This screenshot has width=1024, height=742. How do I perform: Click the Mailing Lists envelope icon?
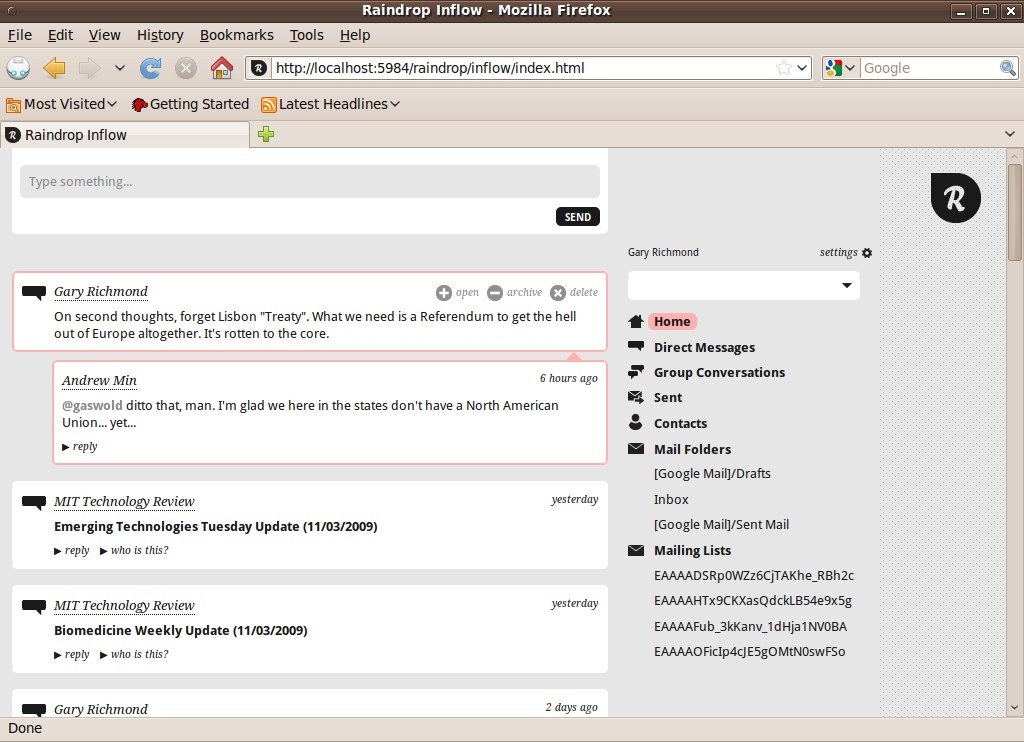tap(635, 551)
